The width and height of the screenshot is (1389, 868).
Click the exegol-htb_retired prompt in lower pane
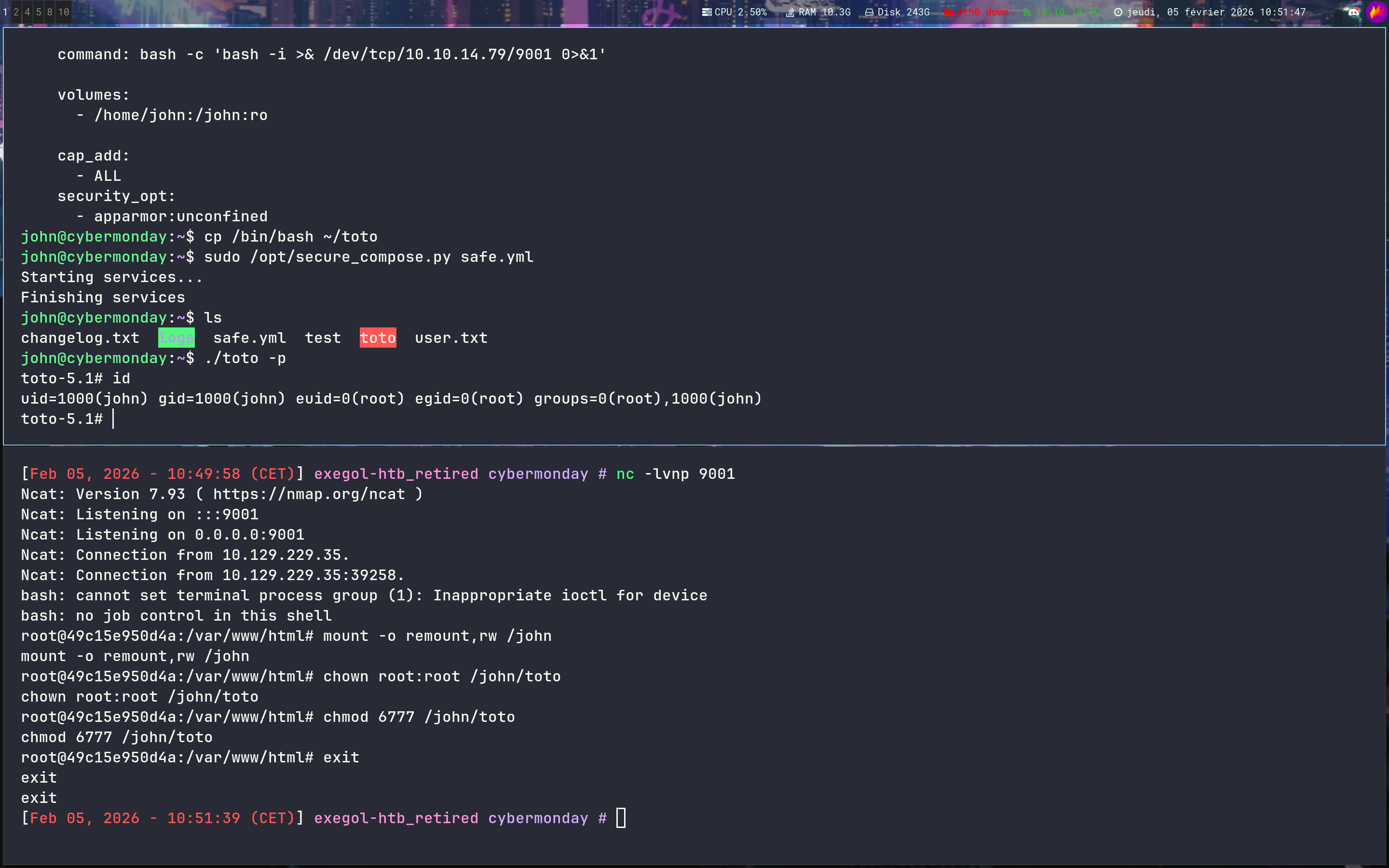(x=396, y=818)
